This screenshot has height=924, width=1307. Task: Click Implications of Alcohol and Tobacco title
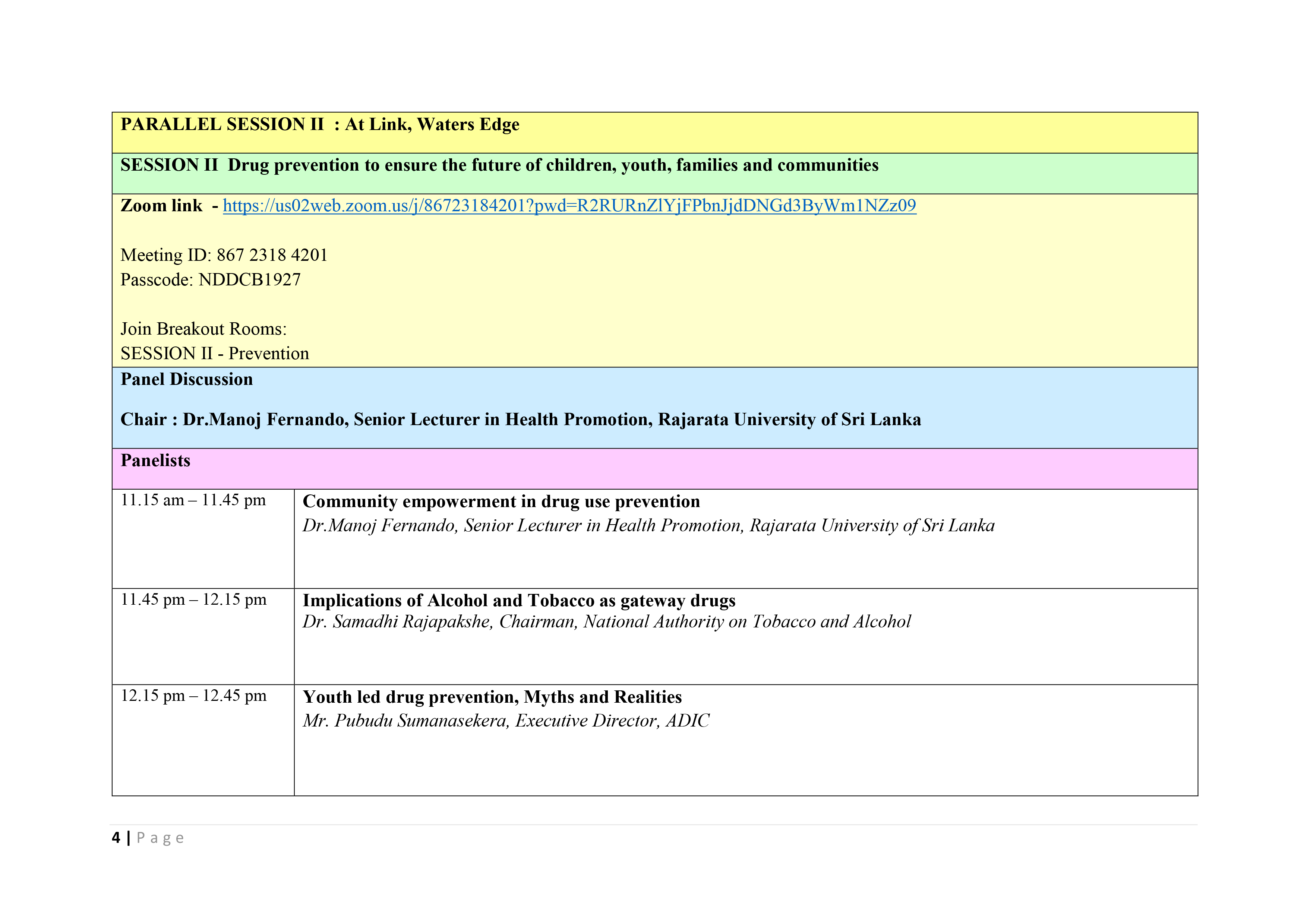pyautogui.click(x=518, y=601)
